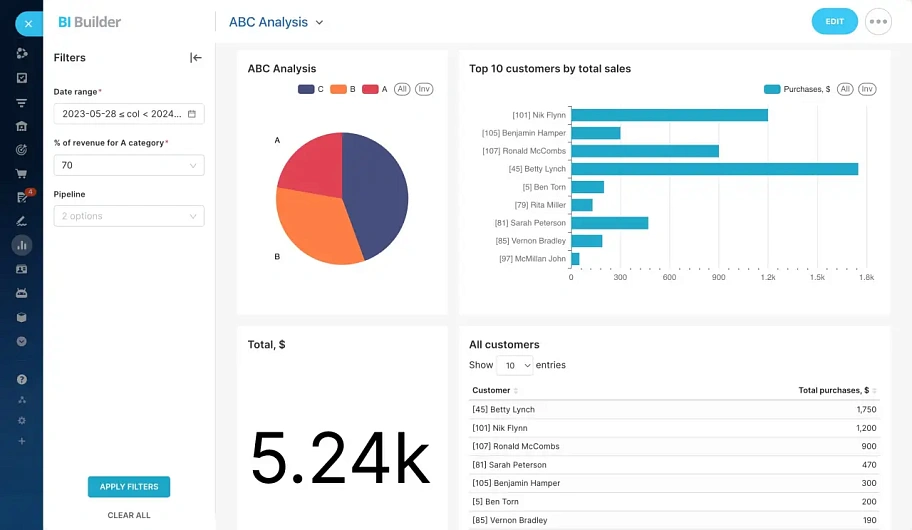The height and width of the screenshot is (530, 912).
Task: Open the target goals sidebar icon
Action: [x=22, y=150]
